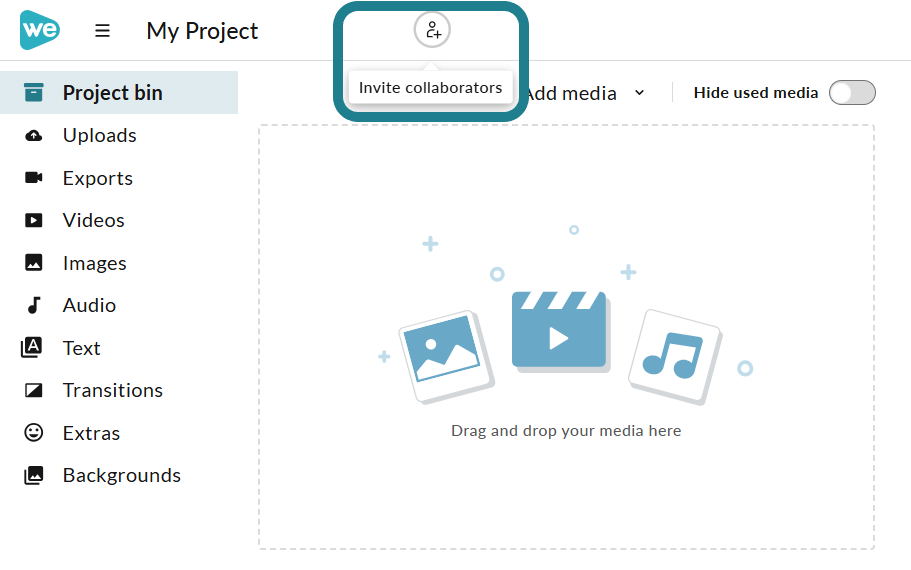911x570 pixels.
Task: Go to the Exports section label
Action: point(98,178)
